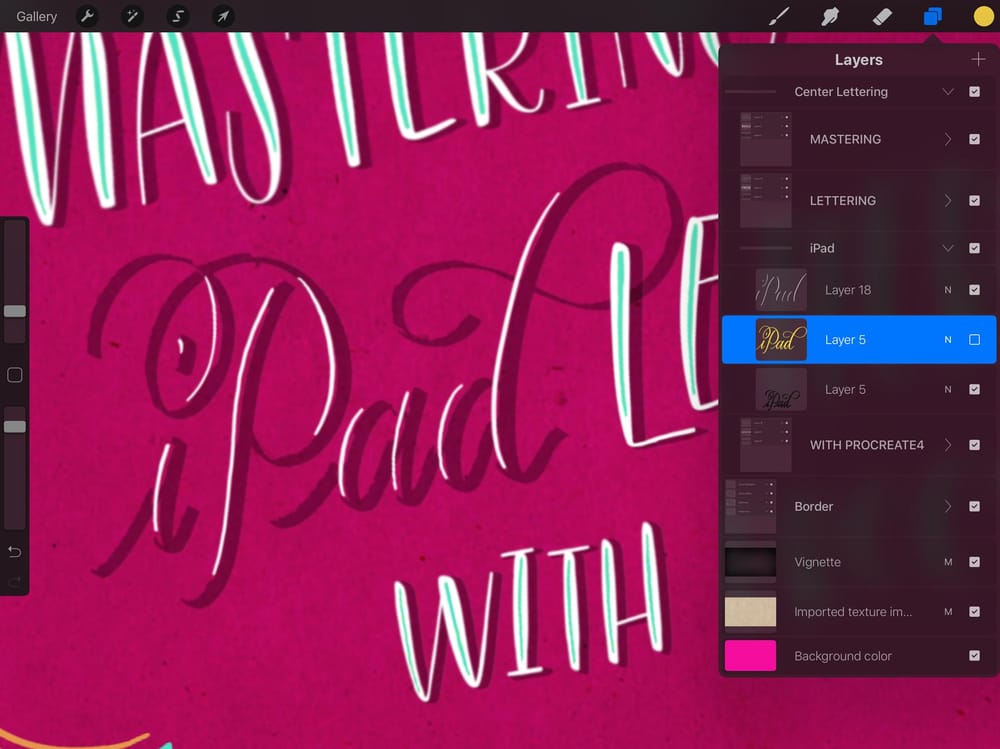The height and width of the screenshot is (749, 1000).
Task: Hide the WITH PROCREATE4 group
Action: (974, 445)
